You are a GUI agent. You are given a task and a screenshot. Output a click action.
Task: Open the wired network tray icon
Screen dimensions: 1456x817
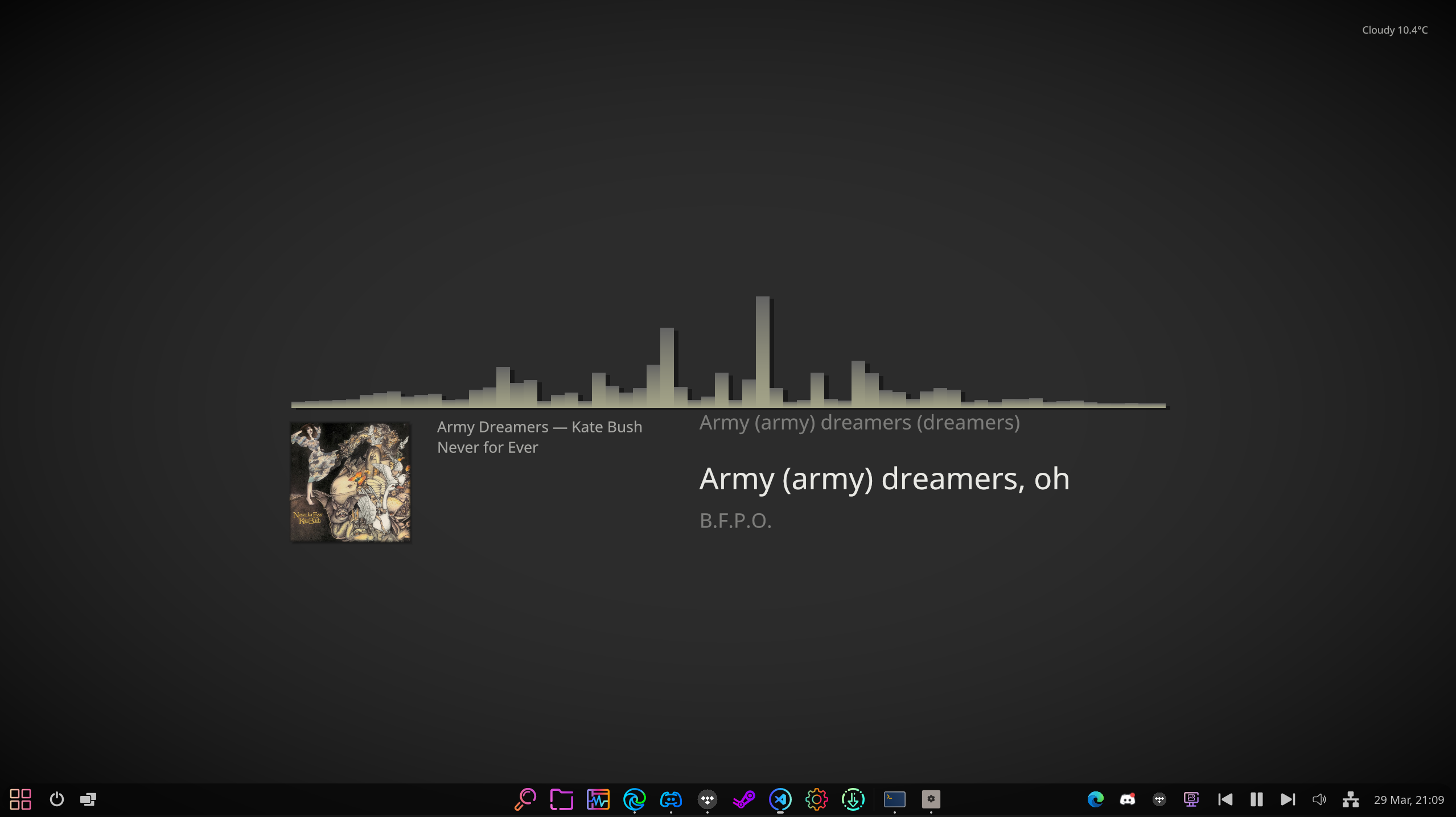(1350, 799)
